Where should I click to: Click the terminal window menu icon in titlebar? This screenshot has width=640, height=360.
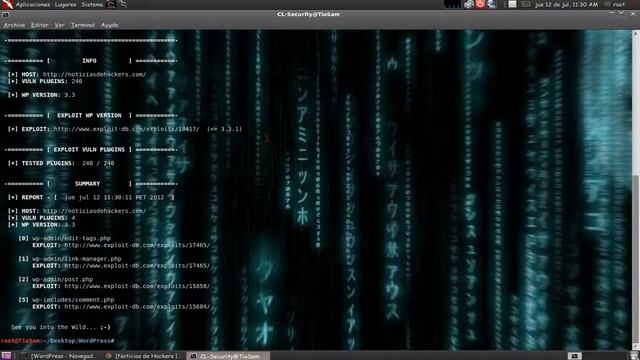(x=5, y=14)
